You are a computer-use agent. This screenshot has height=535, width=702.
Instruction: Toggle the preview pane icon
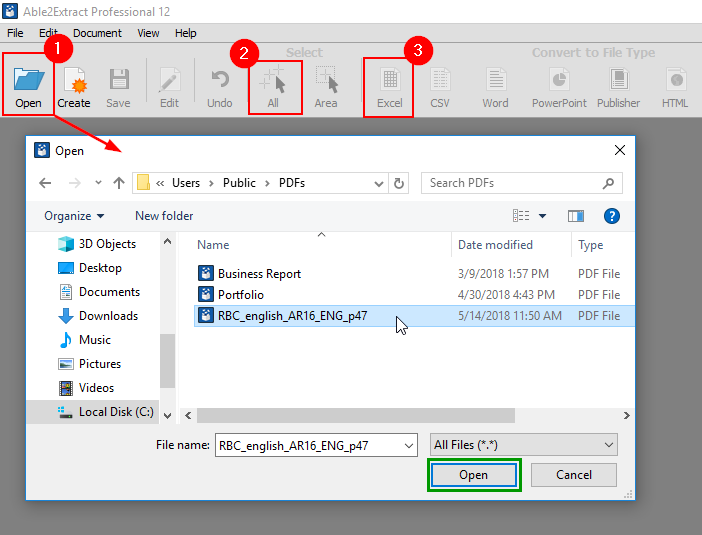[x=576, y=216]
